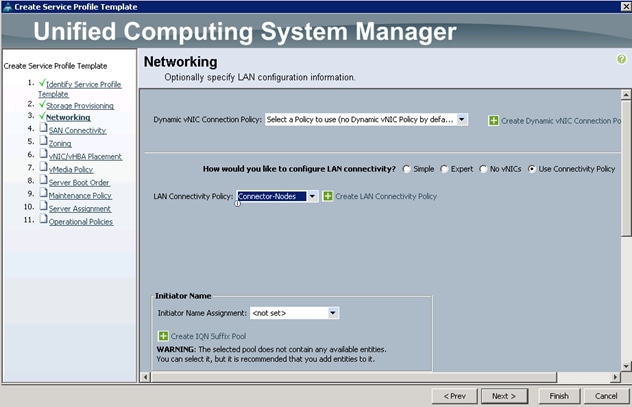Click the Create LAN Connectivity Policy link
Image resolution: width=632 pixels, height=407 pixels.
386,196
